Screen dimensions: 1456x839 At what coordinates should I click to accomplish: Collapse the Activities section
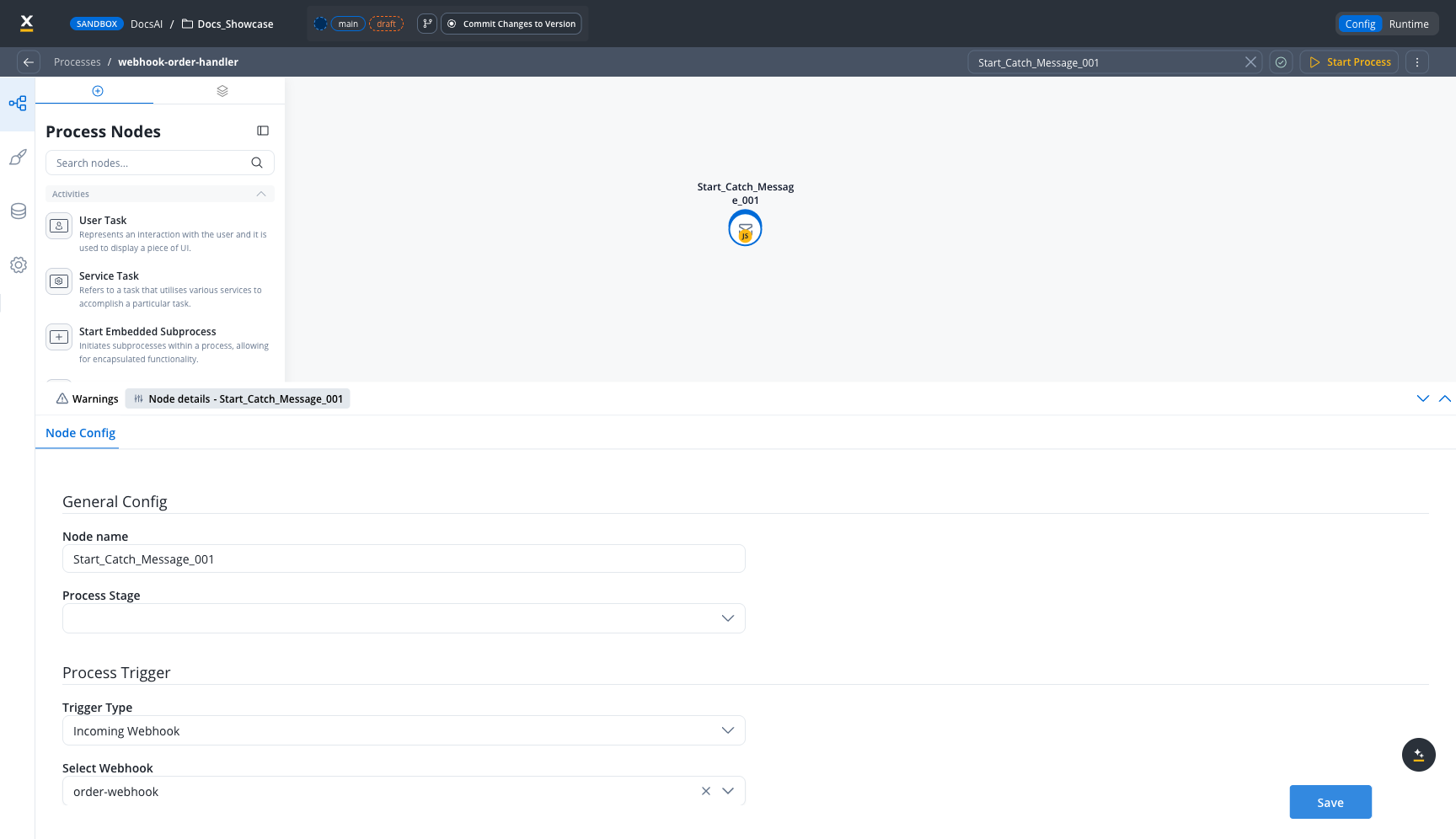(x=261, y=194)
